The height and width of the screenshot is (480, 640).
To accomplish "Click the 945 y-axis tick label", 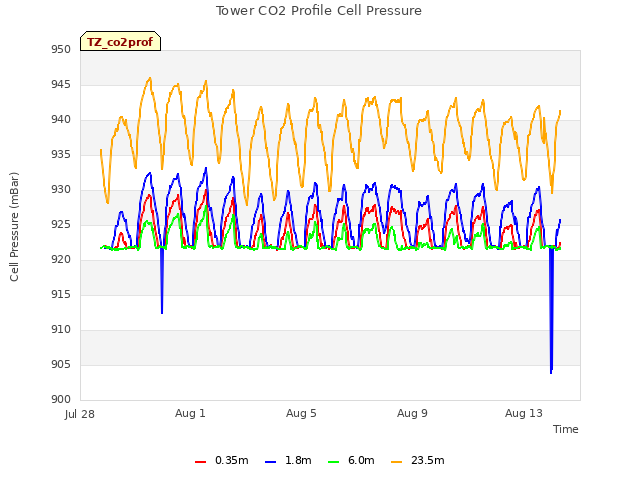I will click(61, 85).
